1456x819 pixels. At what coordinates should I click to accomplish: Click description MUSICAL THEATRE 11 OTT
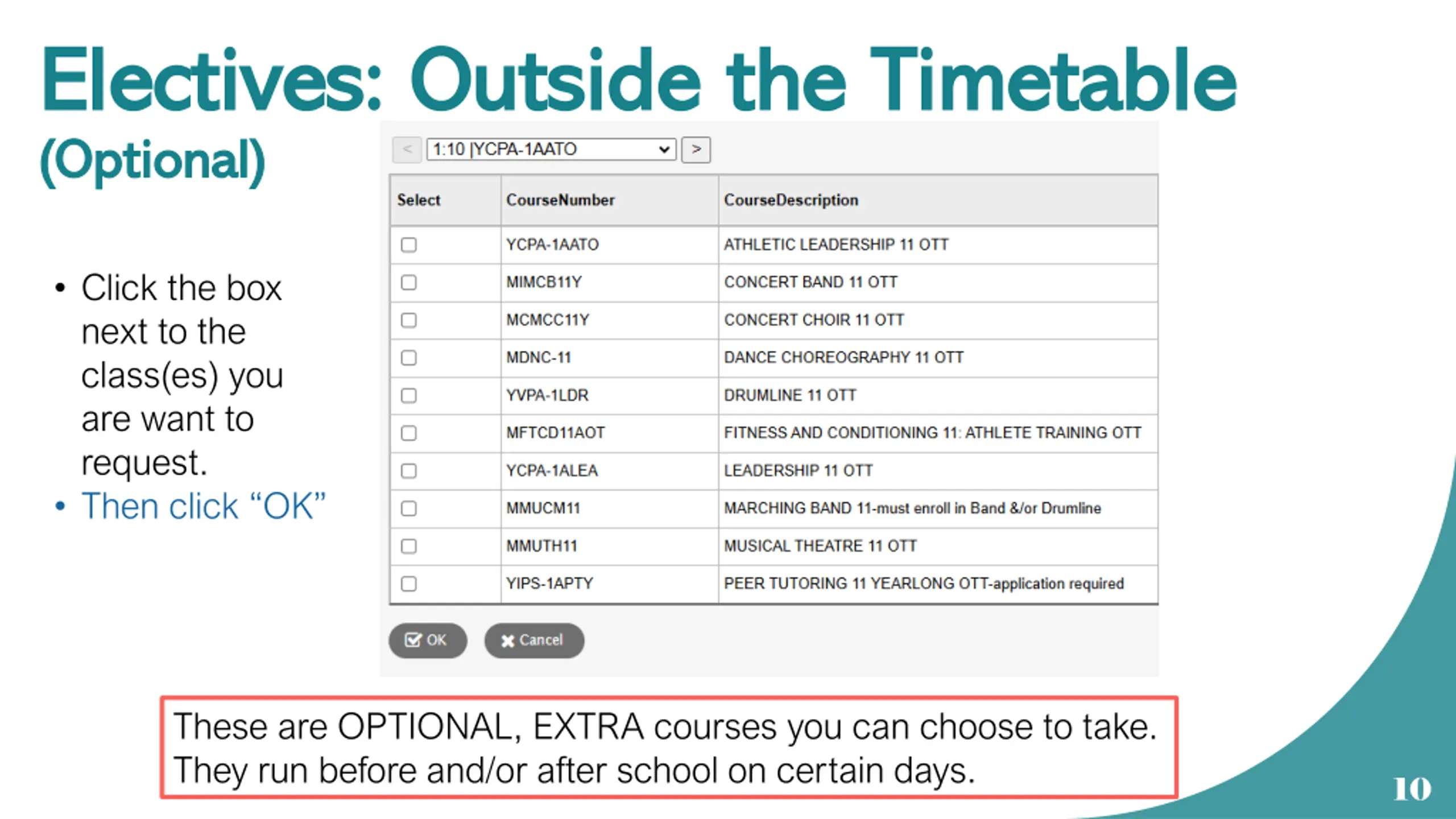820,546
